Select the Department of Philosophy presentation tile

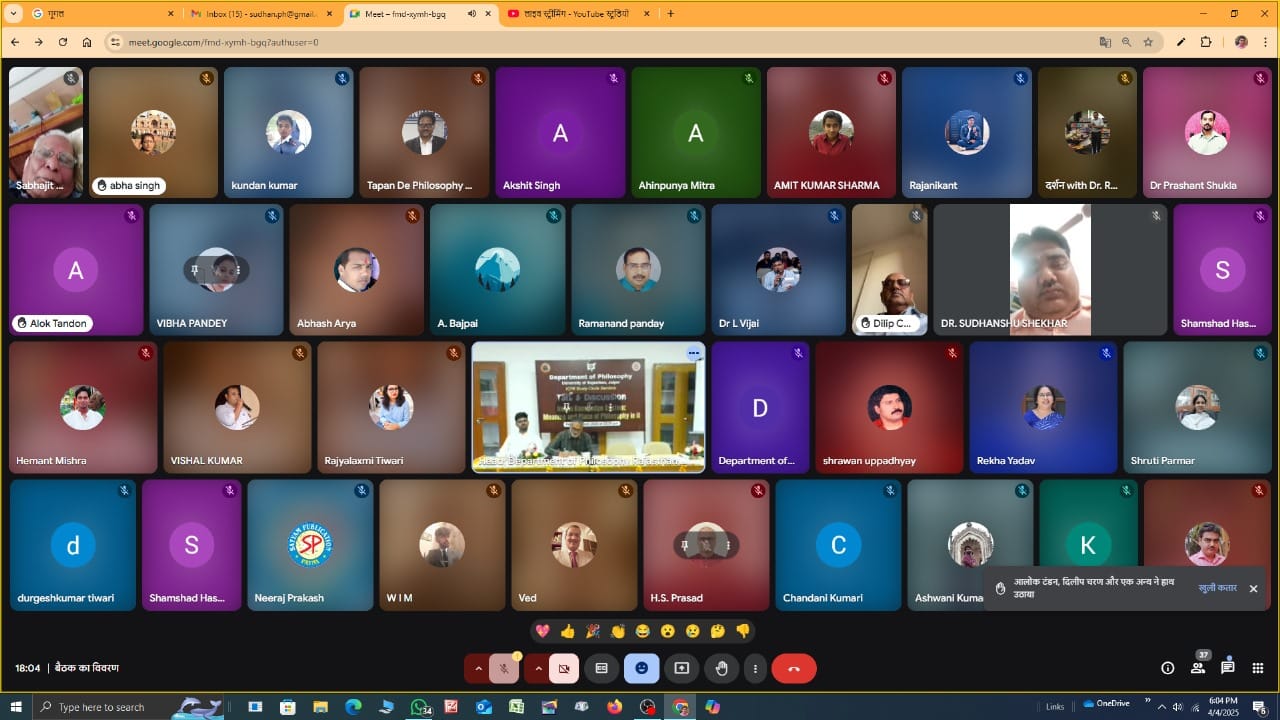click(x=588, y=406)
